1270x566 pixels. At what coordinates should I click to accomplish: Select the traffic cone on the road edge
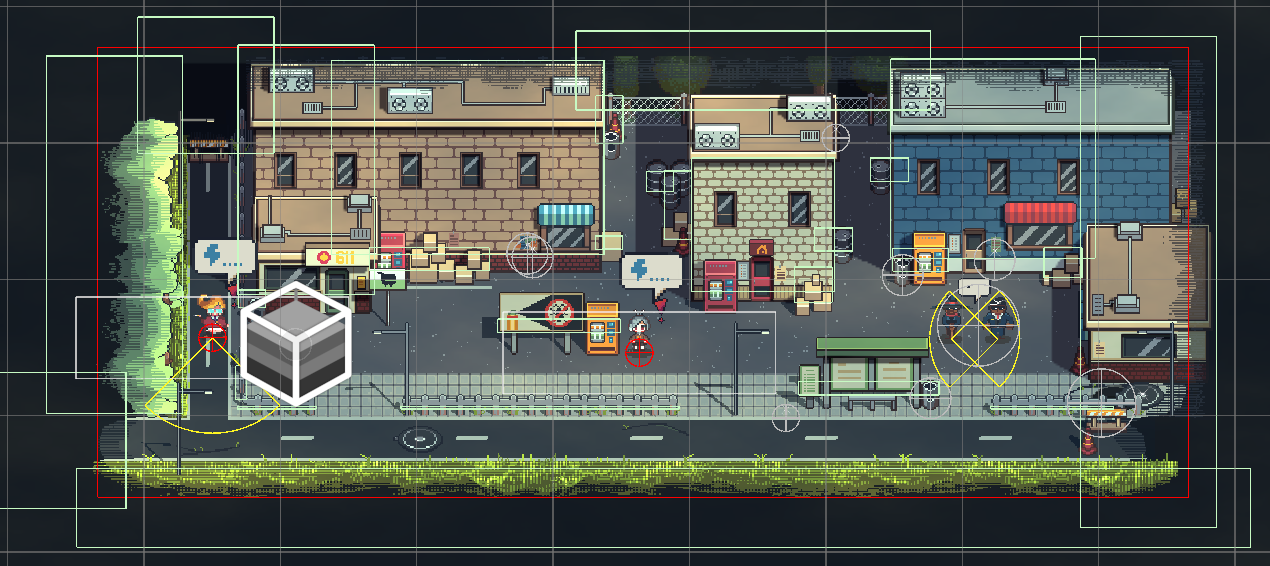click(x=1089, y=443)
